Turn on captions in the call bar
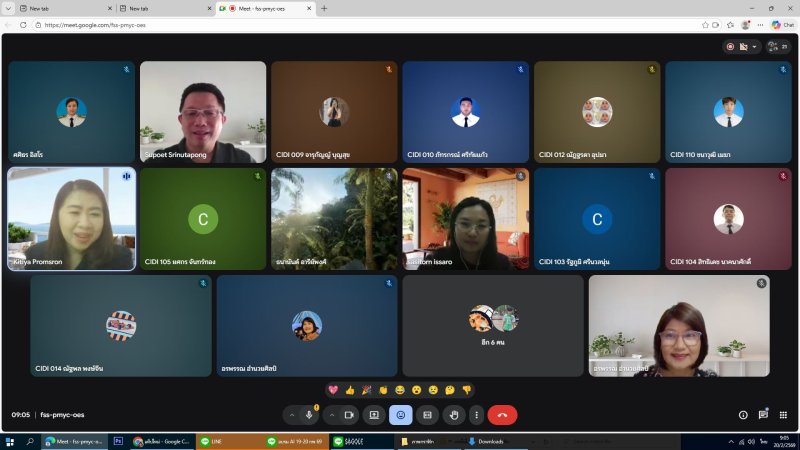This screenshot has width=800, height=450. [x=427, y=414]
